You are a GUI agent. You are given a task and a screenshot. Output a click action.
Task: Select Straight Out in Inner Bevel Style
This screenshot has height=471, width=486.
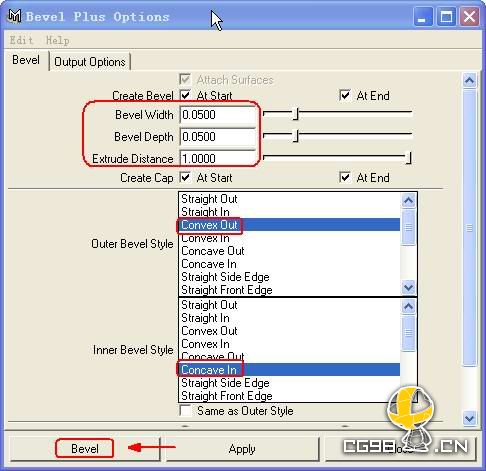click(289, 305)
